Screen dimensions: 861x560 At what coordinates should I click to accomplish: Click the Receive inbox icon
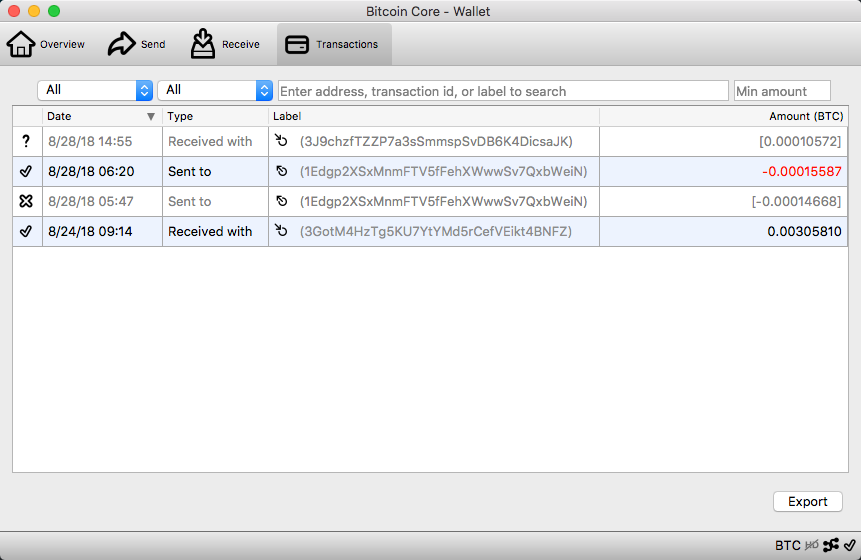(203, 44)
